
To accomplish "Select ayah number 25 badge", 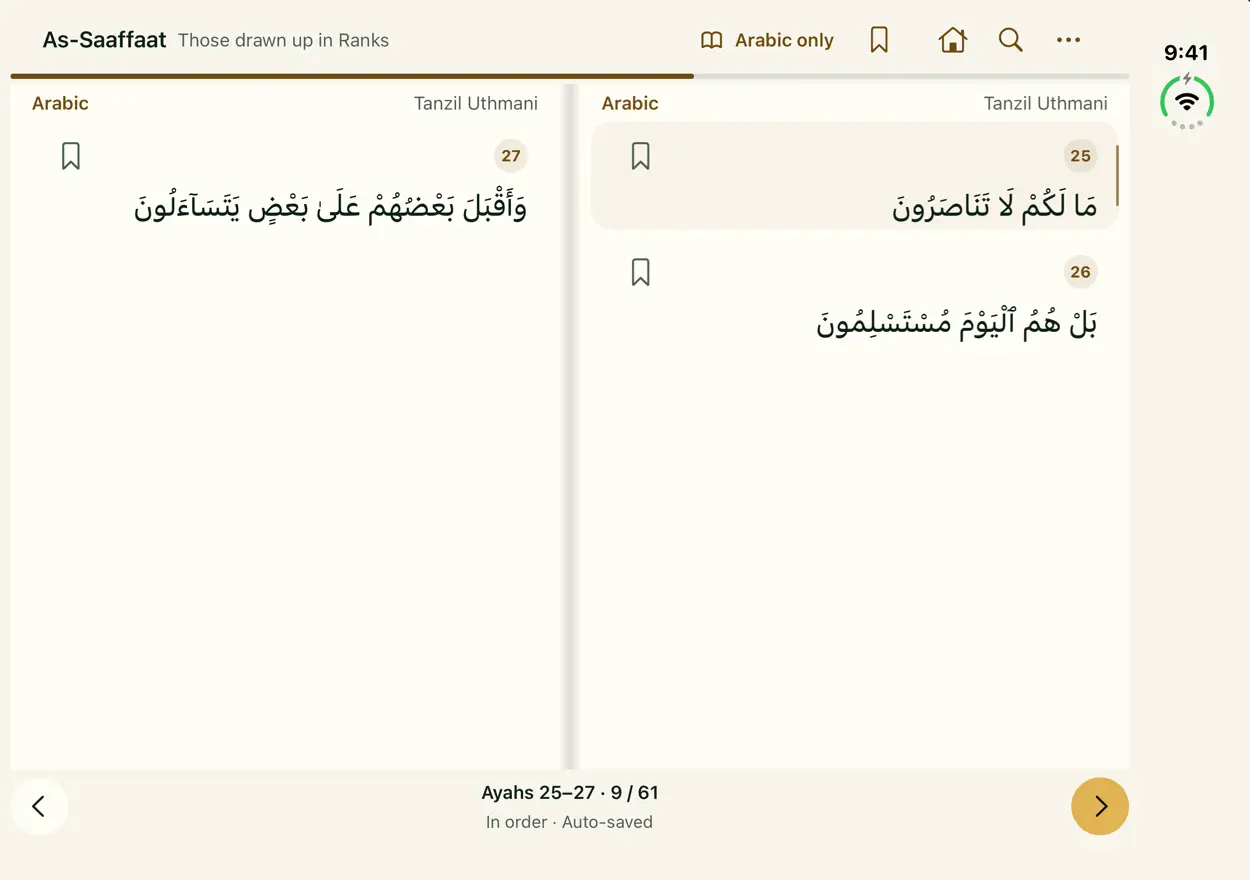I will point(1080,156).
